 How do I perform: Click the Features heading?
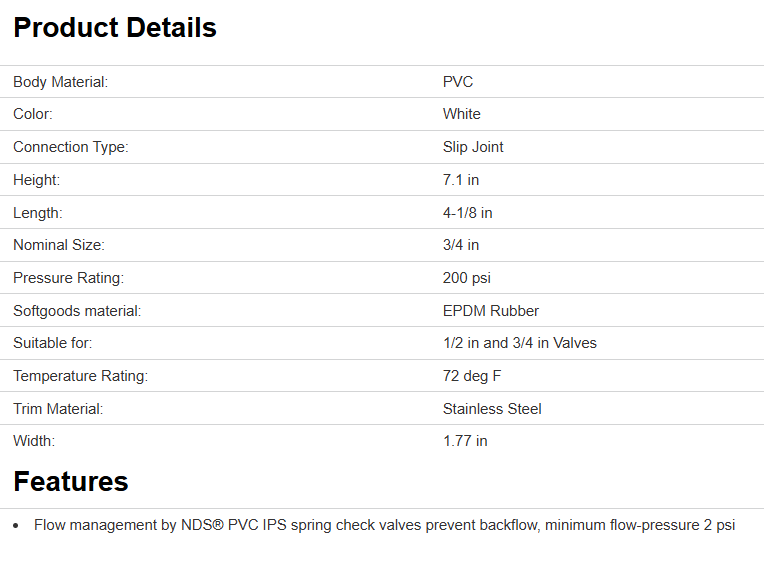coord(71,482)
